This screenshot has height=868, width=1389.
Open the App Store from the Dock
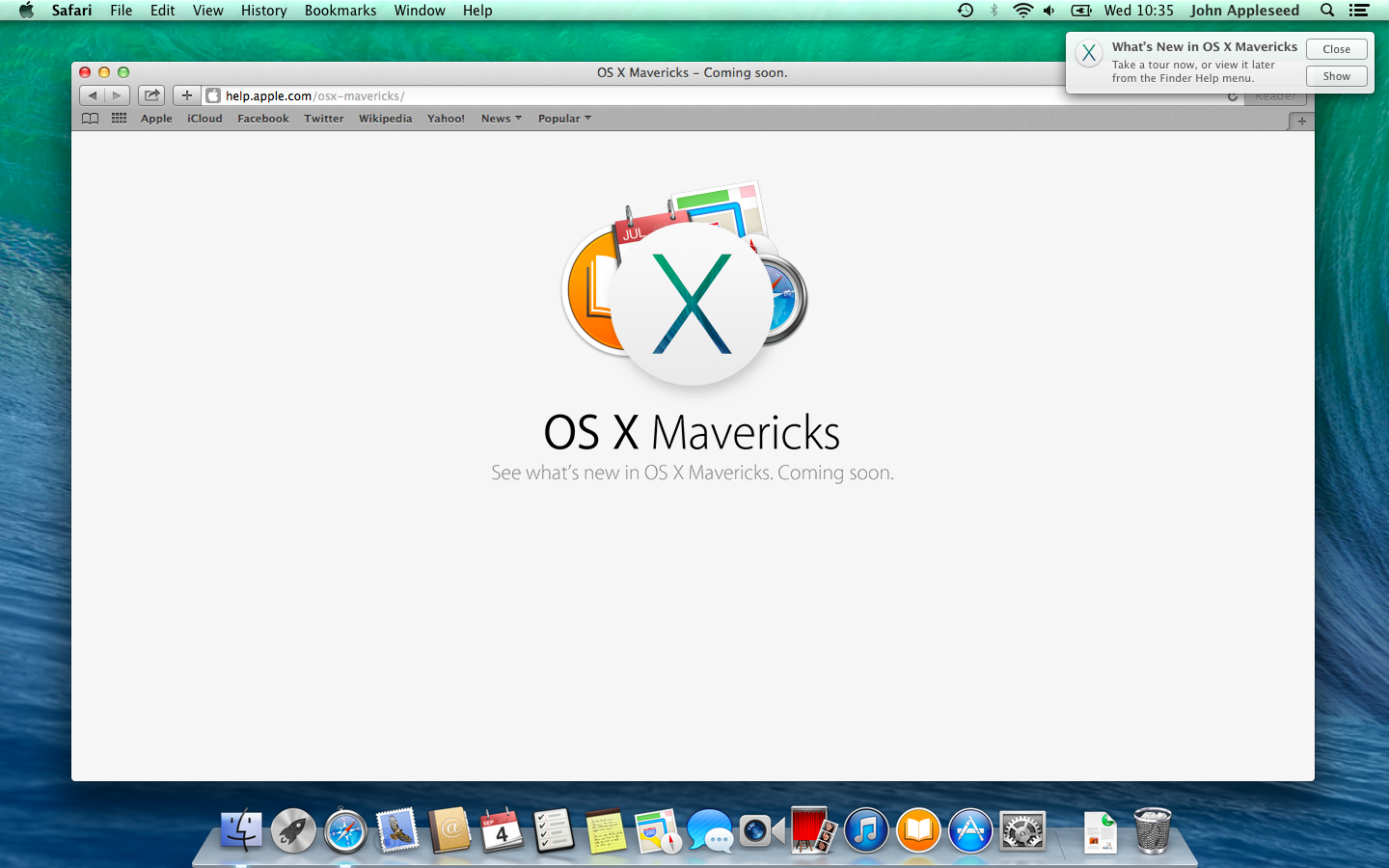tap(970, 830)
